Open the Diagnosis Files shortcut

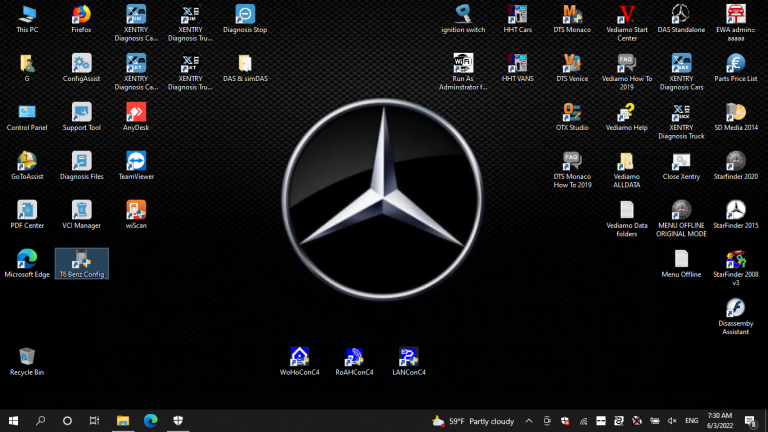tap(81, 166)
